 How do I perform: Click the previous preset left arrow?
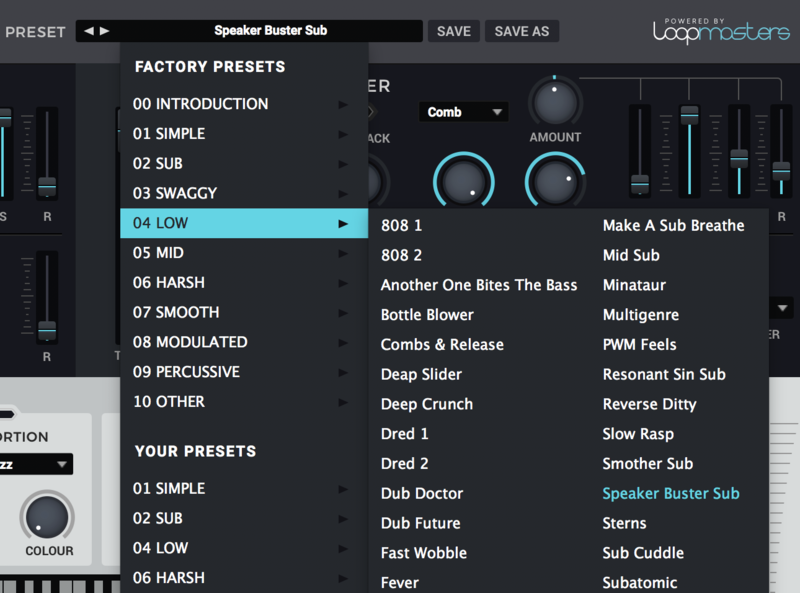(88, 31)
